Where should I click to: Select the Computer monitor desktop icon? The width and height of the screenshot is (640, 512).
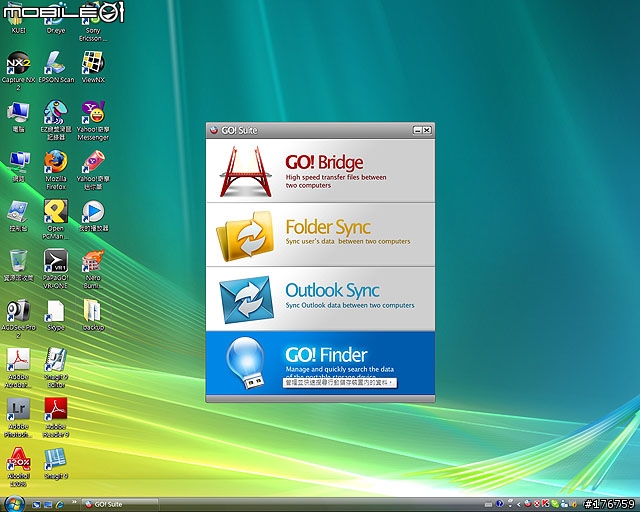(x=18, y=117)
